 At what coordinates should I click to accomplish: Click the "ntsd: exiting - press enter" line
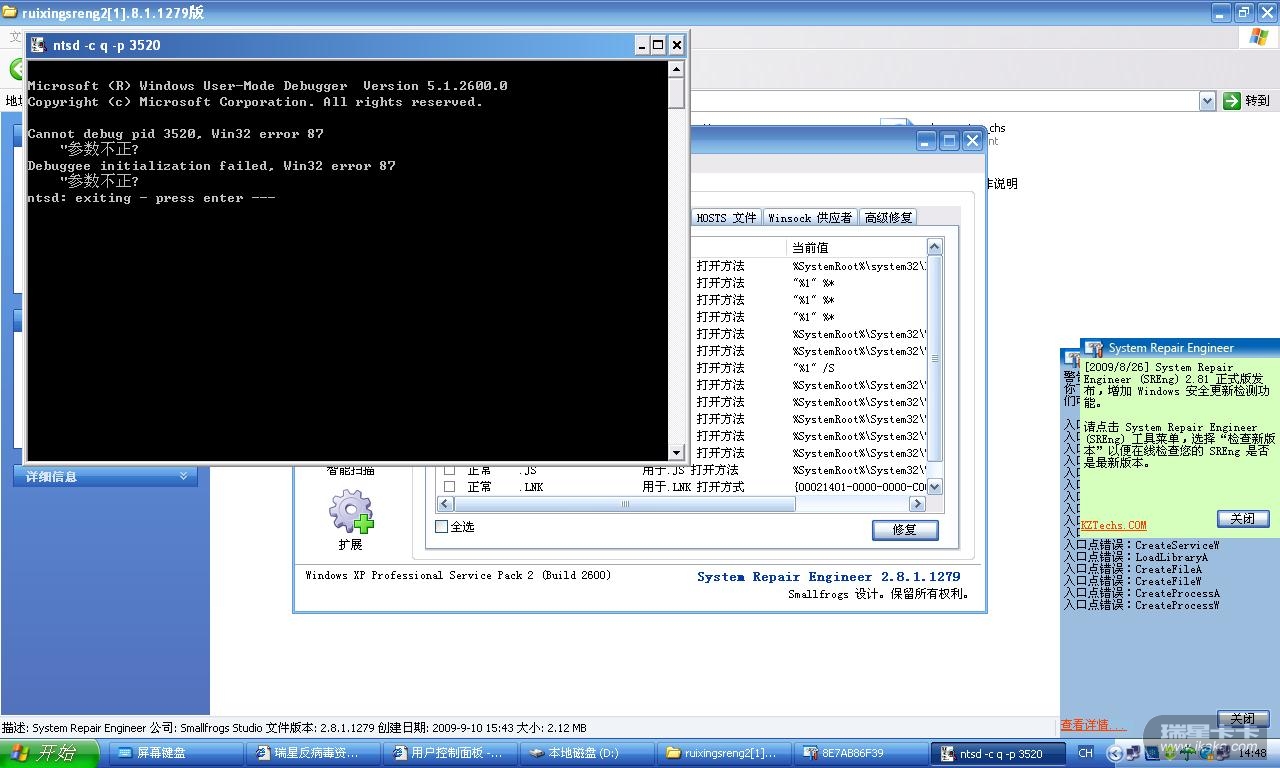[x=151, y=198]
